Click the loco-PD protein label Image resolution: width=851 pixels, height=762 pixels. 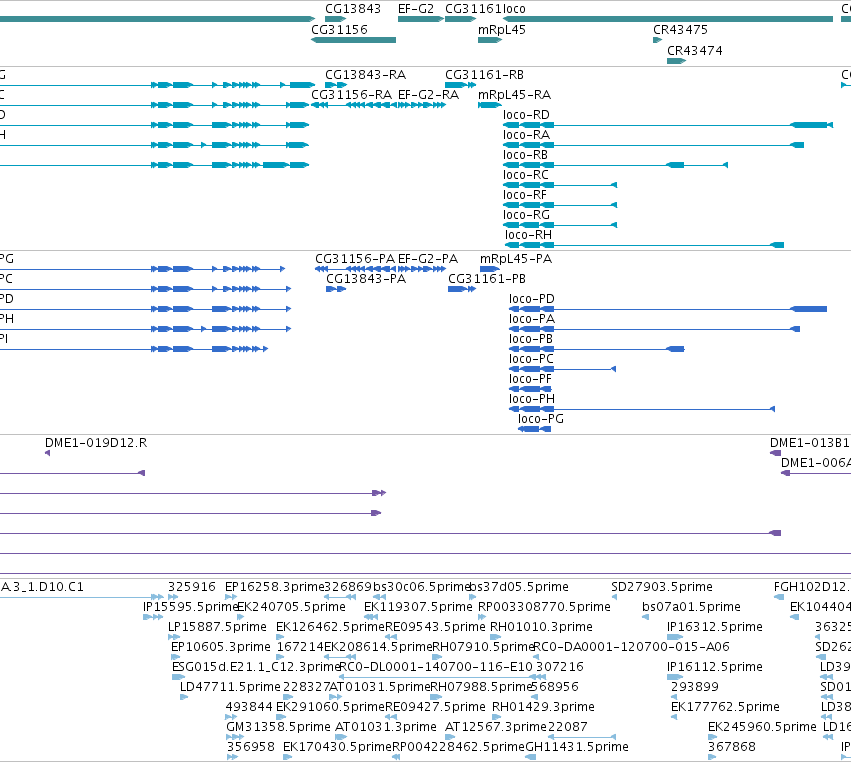[531, 299]
